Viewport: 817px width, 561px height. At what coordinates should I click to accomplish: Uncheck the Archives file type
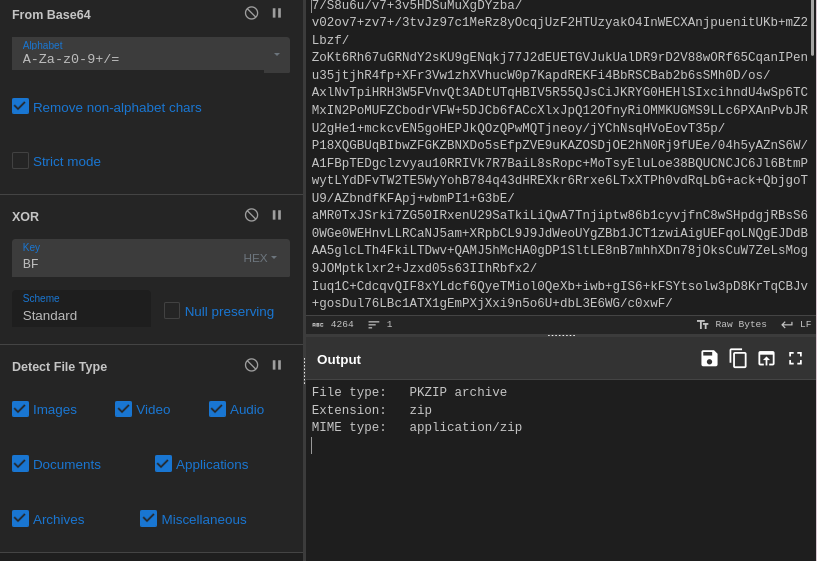[20, 519]
